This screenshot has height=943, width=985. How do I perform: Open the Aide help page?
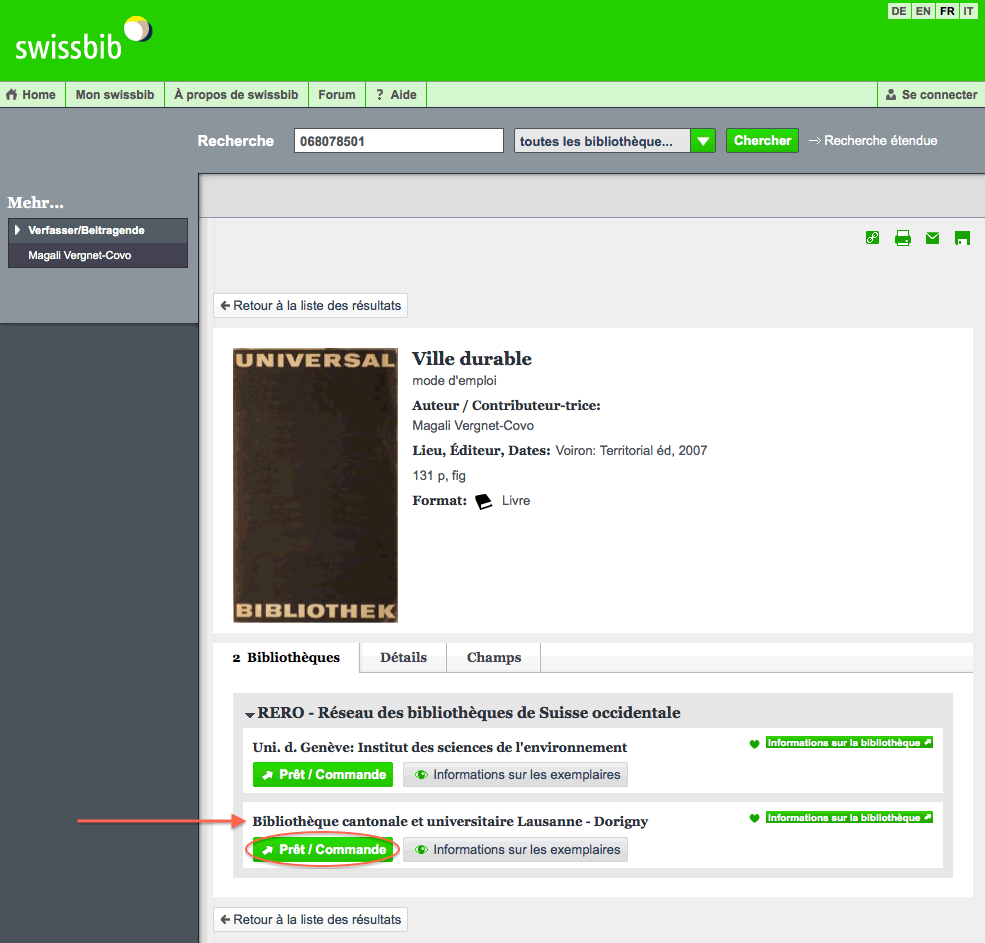pyautogui.click(x=396, y=95)
